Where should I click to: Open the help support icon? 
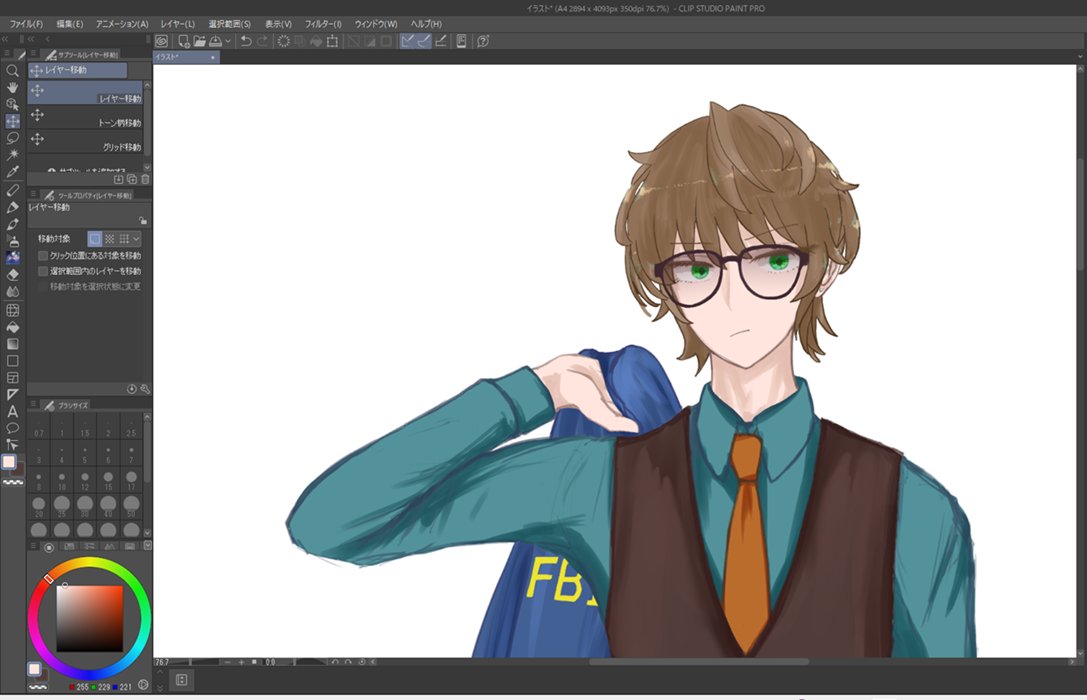click(483, 42)
